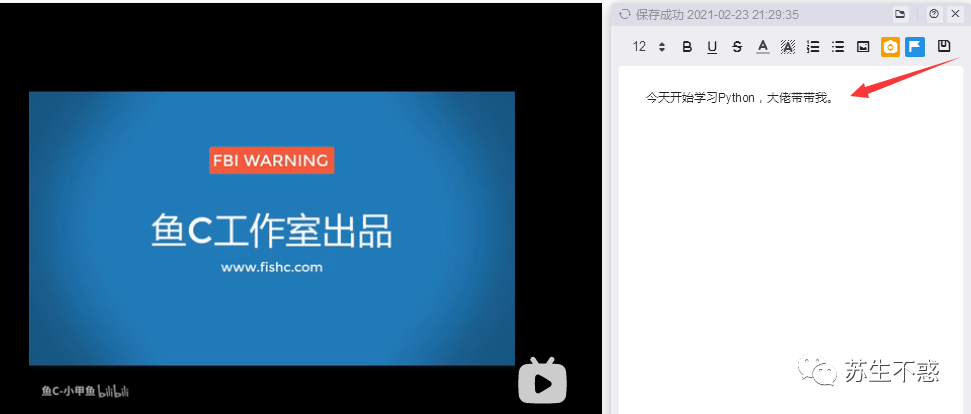Click the note text about learning Python
This screenshot has width=971, height=414.
740,98
